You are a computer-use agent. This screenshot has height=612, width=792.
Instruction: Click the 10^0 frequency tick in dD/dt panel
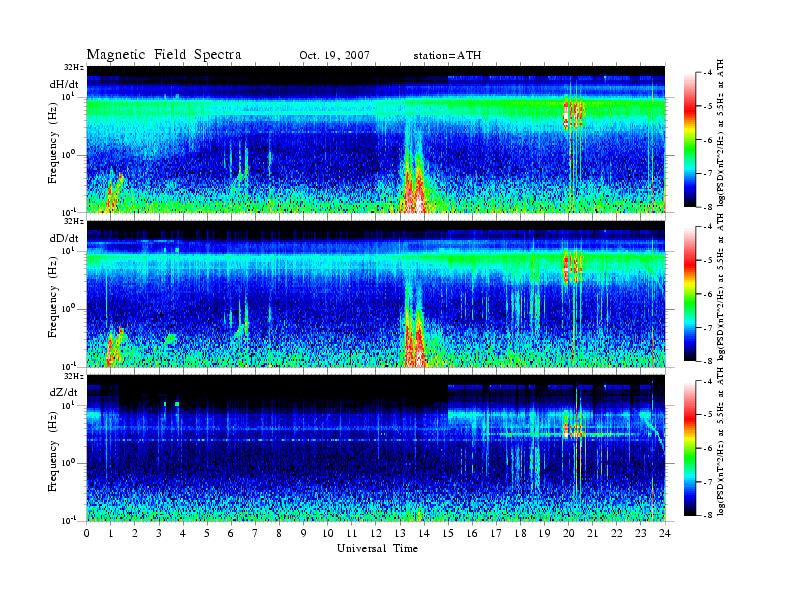[69, 308]
